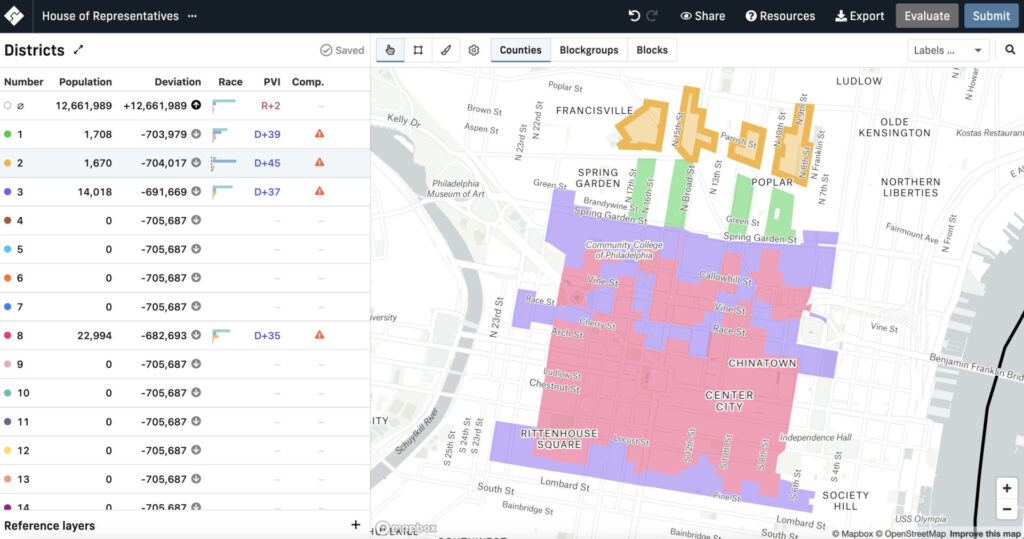Open the Labels dropdown
The height and width of the screenshot is (539, 1024).
tap(948, 50)
